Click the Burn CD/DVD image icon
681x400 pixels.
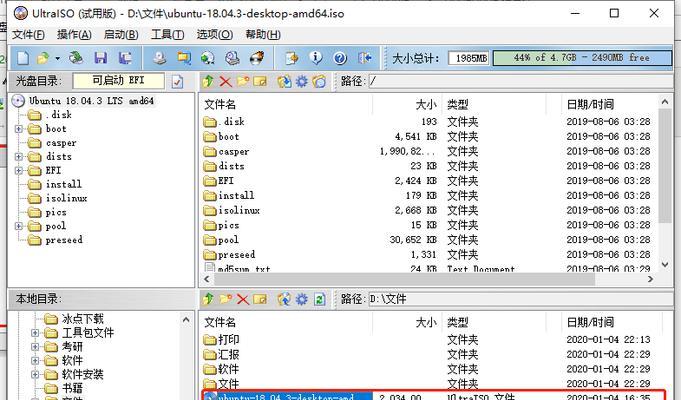[x=257, y=58]
